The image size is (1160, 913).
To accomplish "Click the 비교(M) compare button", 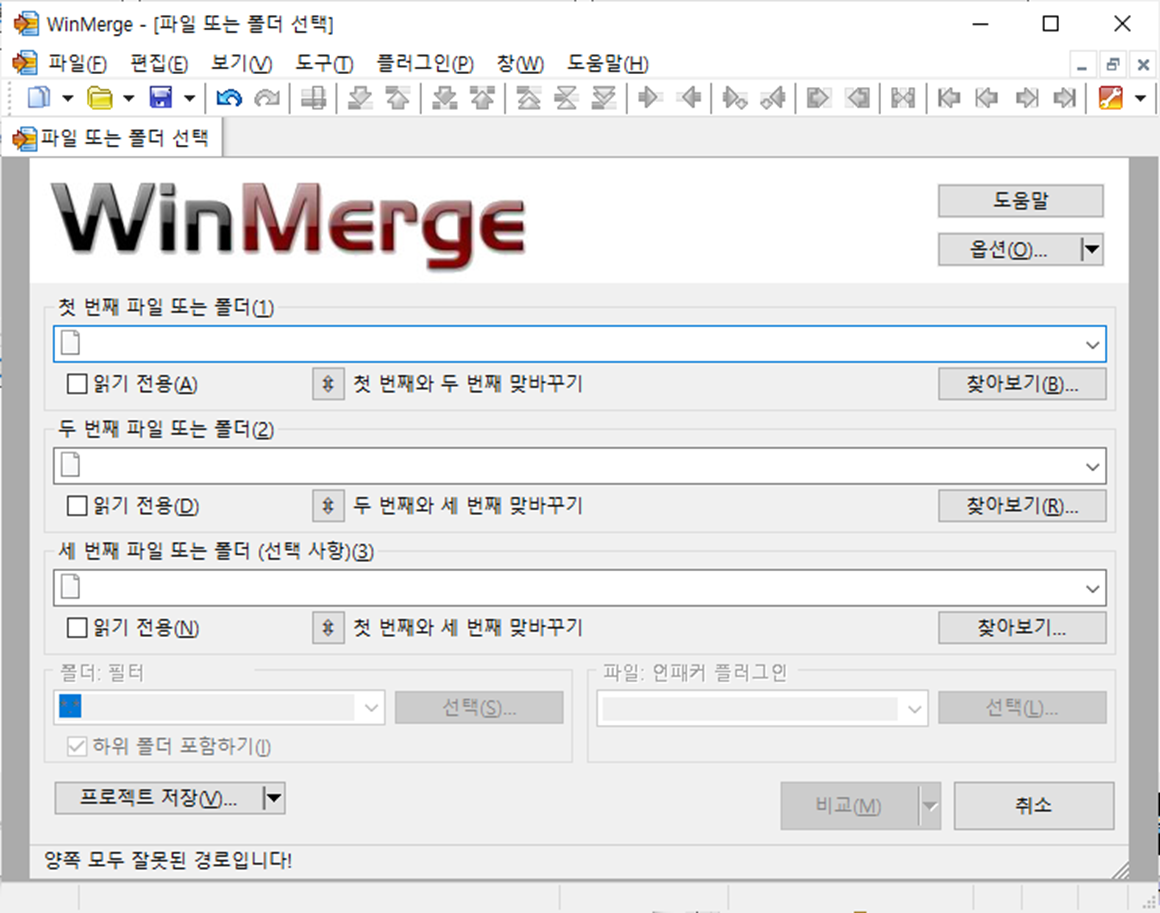I will click(x=849, y=806).
